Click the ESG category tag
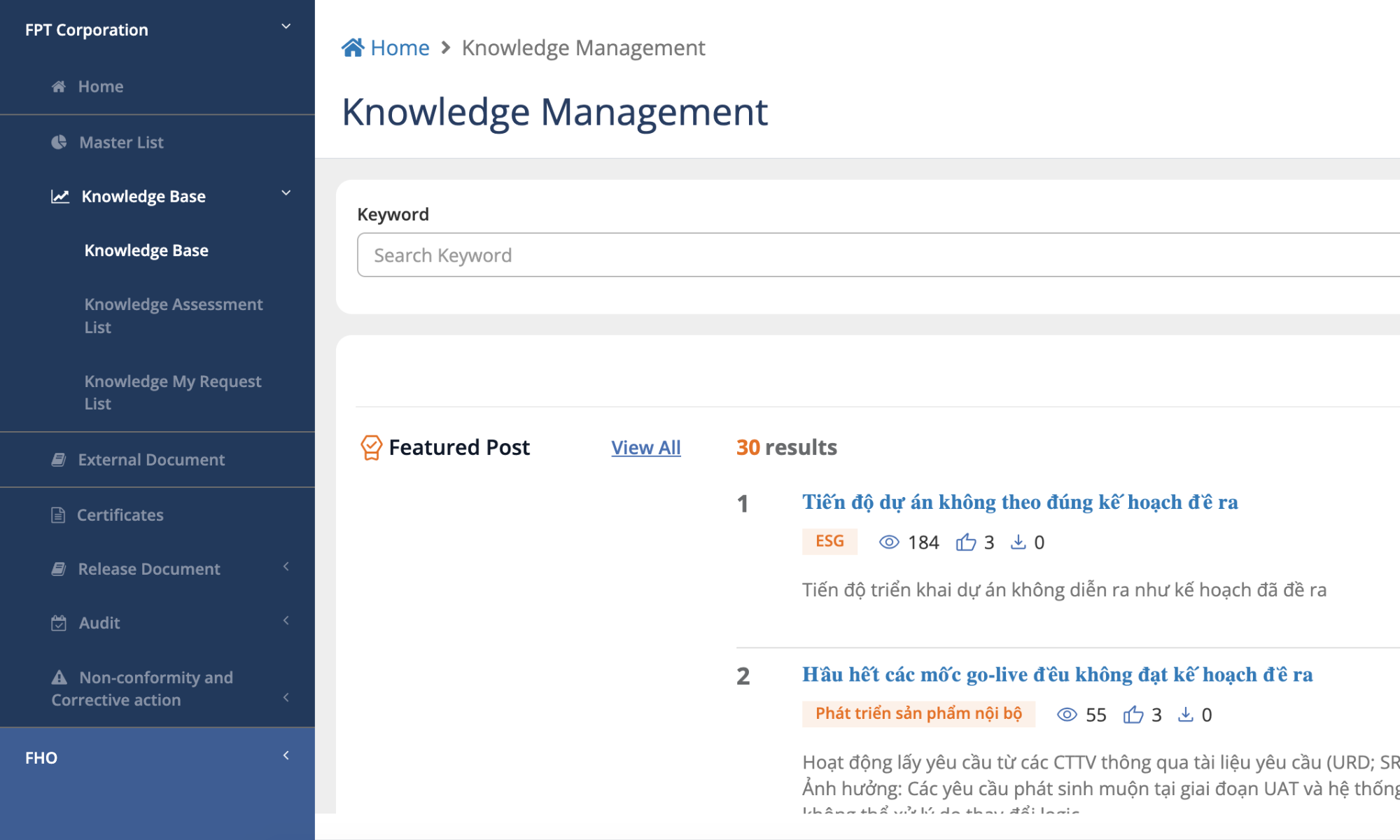Viewport: 1400px width, 840px height. tap(829, 541)
